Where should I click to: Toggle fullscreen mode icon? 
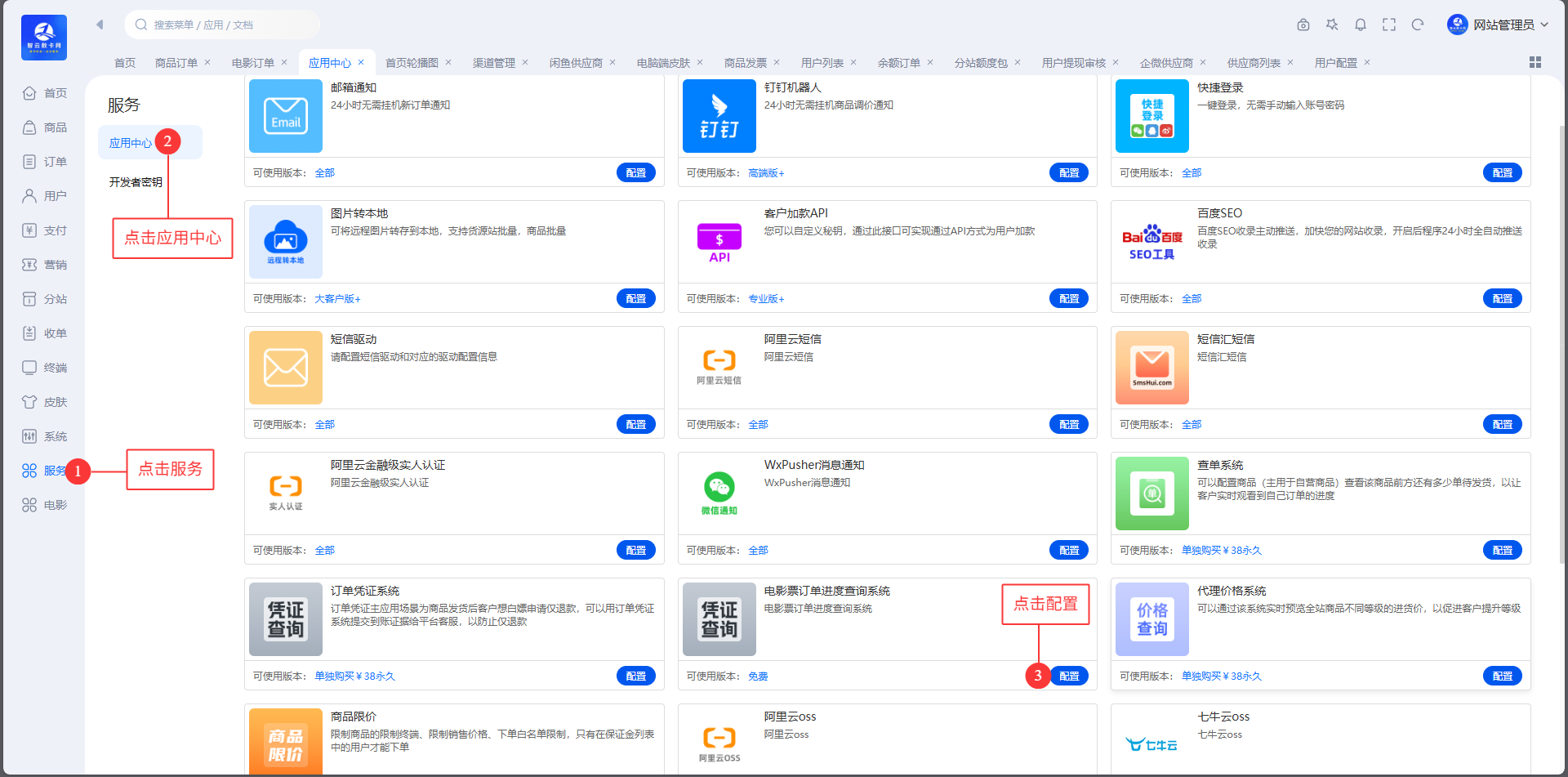[1388, 25]
